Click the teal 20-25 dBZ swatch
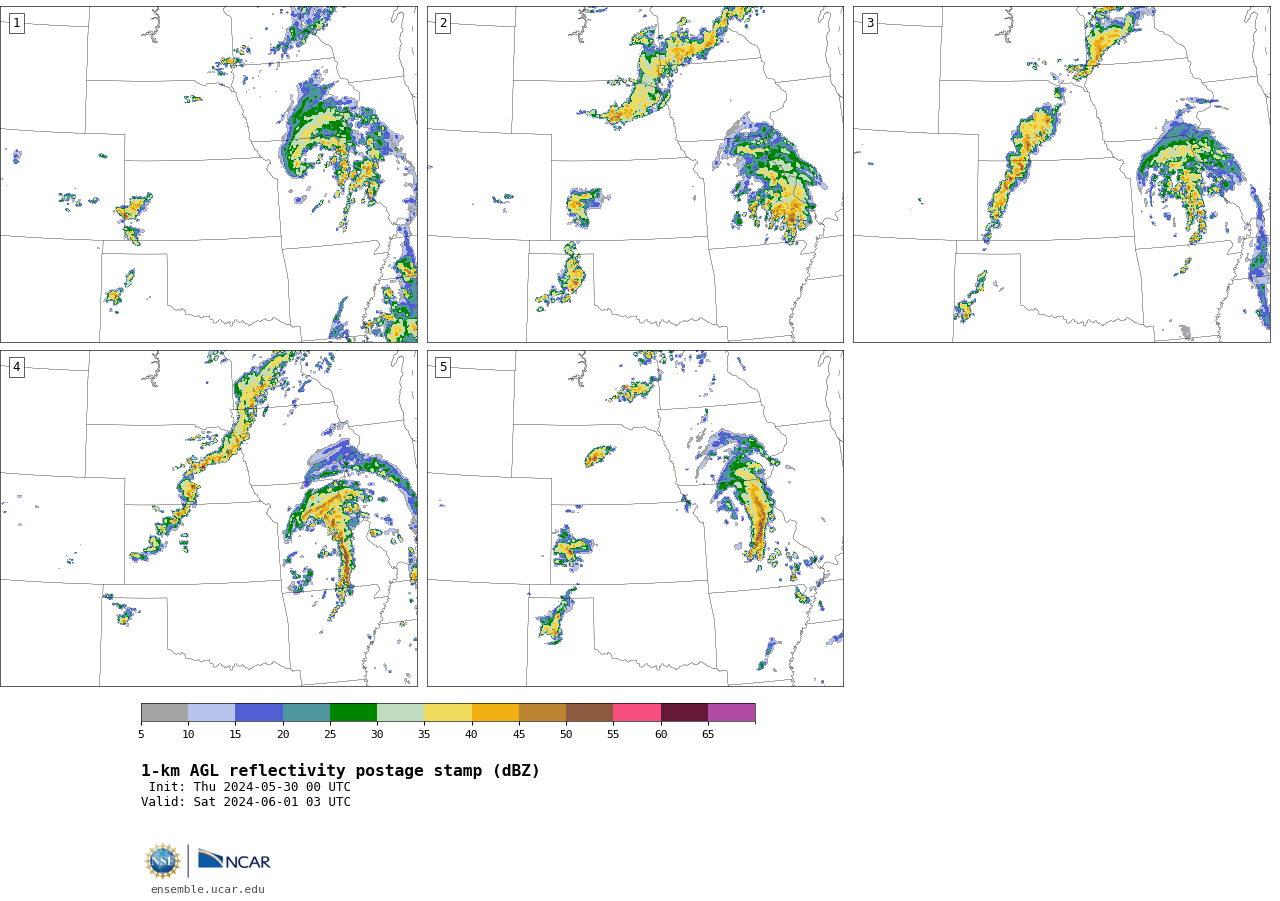 (306, 713)
